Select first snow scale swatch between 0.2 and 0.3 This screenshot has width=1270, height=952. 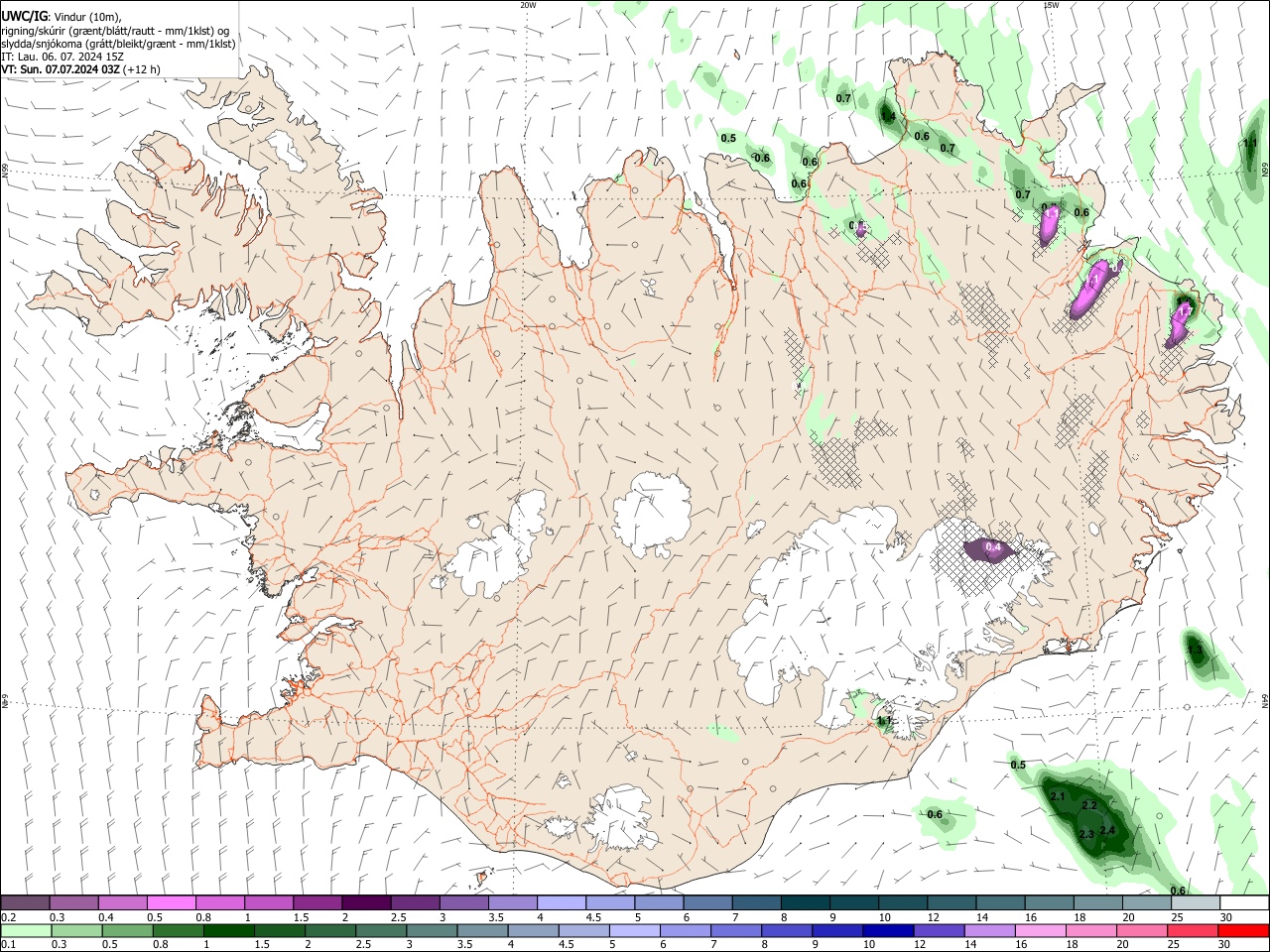[x=25, y=903]
